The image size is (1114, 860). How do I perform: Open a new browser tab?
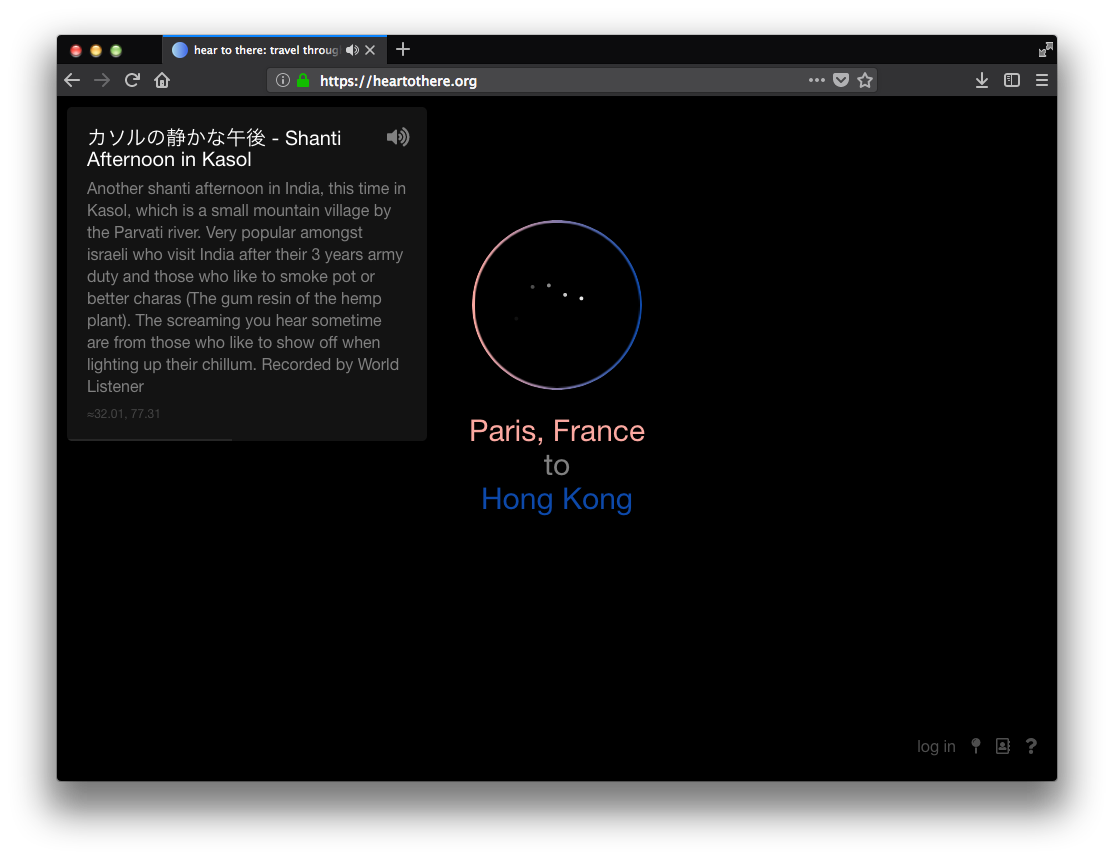coord(403,49)
